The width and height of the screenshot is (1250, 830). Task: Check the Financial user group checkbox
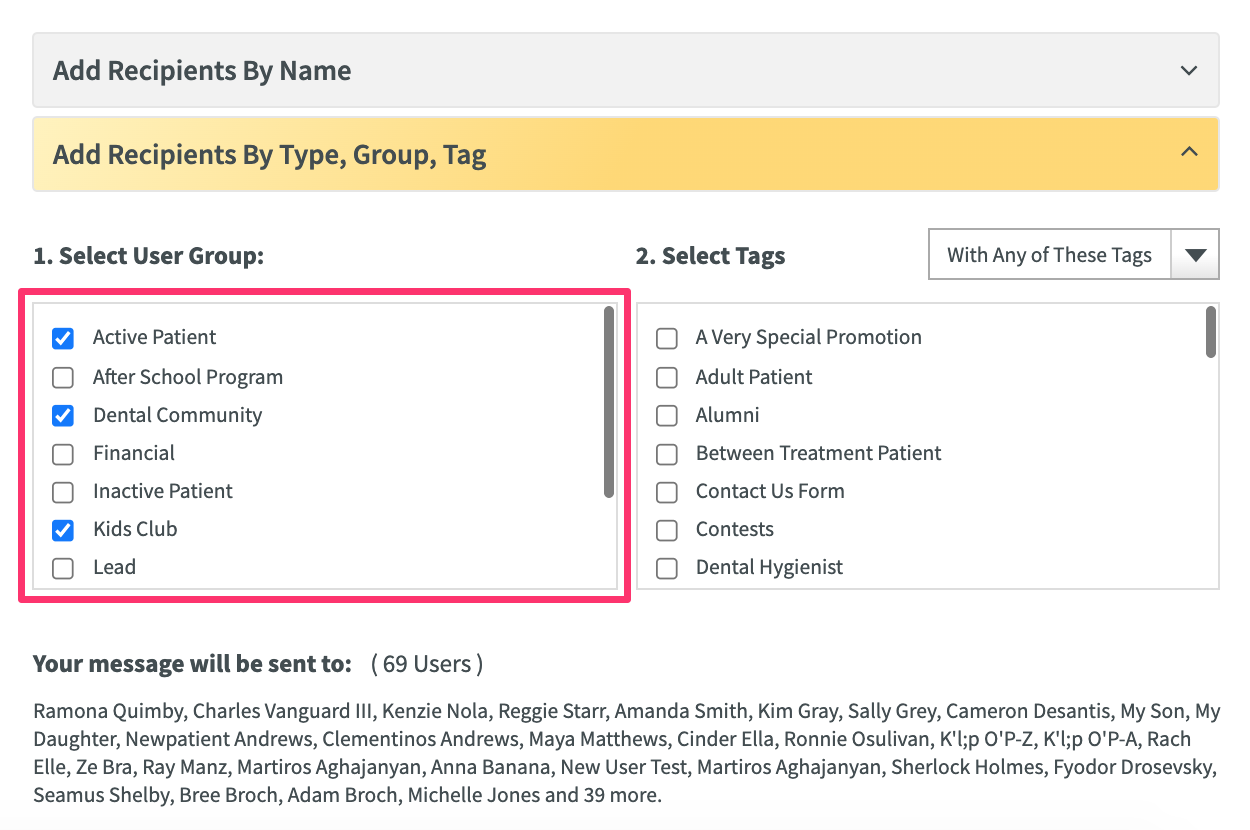(x=63, y=454)
